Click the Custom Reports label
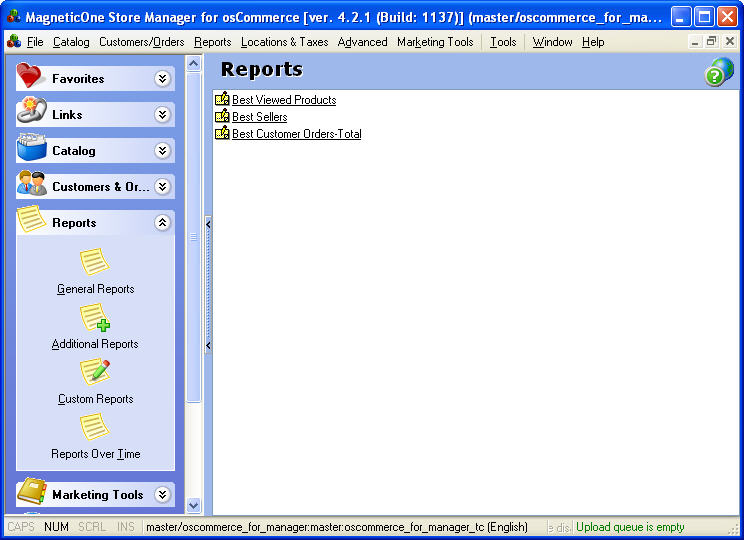 95,399
